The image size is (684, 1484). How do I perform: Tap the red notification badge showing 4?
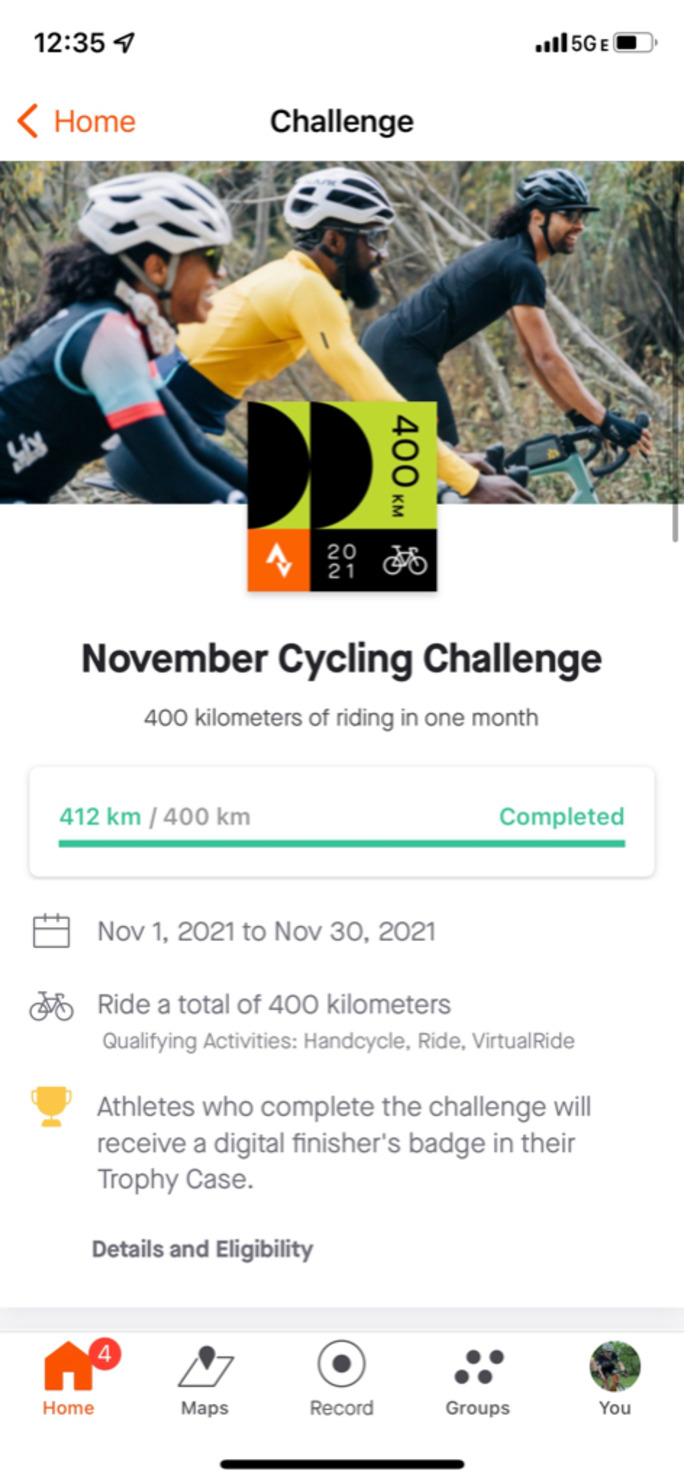(x=107, y=1355)
